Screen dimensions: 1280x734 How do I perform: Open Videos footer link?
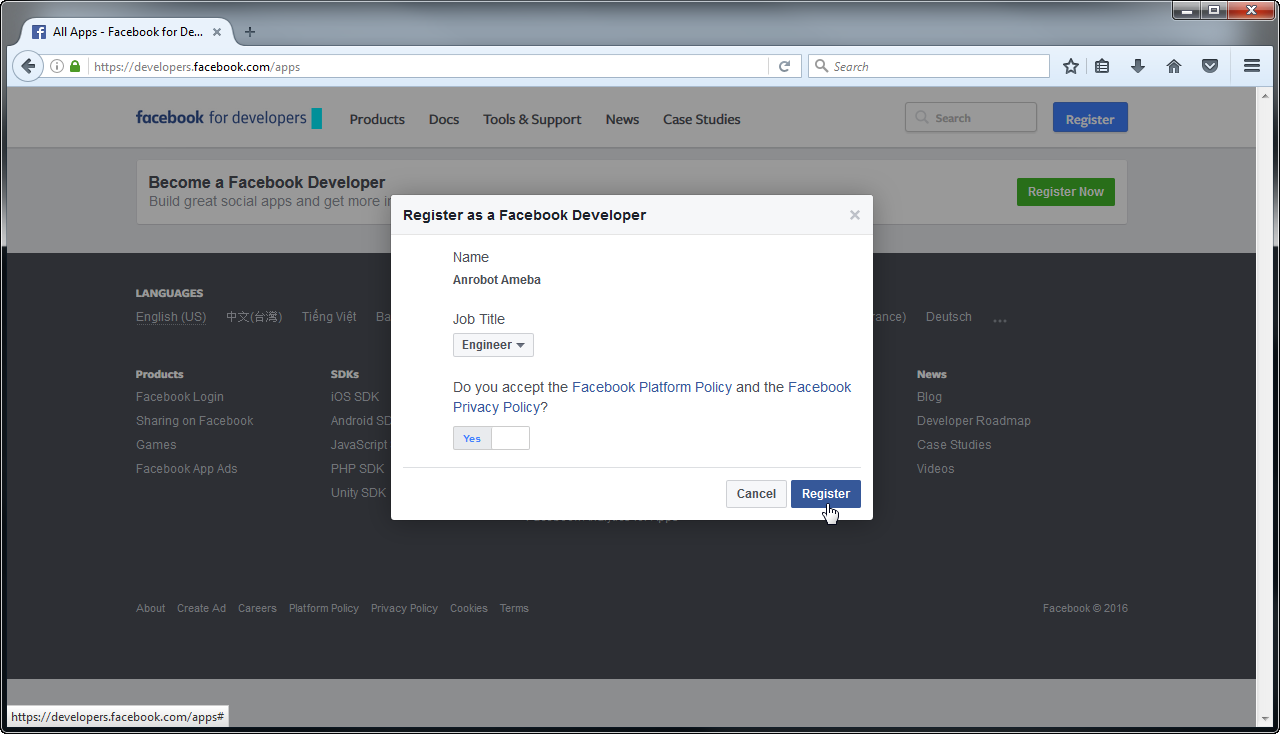pos(936,469)
